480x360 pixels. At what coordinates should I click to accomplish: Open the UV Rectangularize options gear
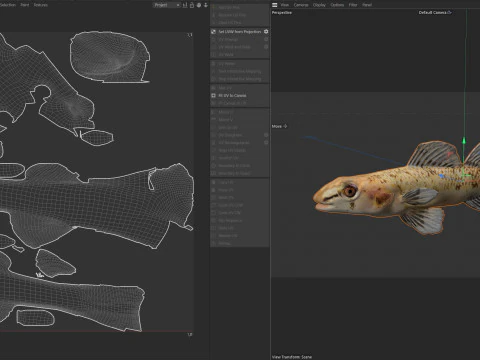(x=266, y=143)
